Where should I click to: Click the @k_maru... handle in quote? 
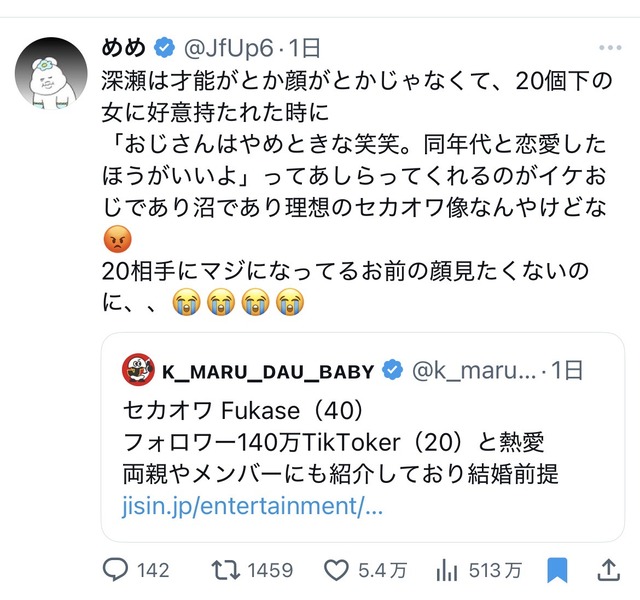tap(473, 371)
